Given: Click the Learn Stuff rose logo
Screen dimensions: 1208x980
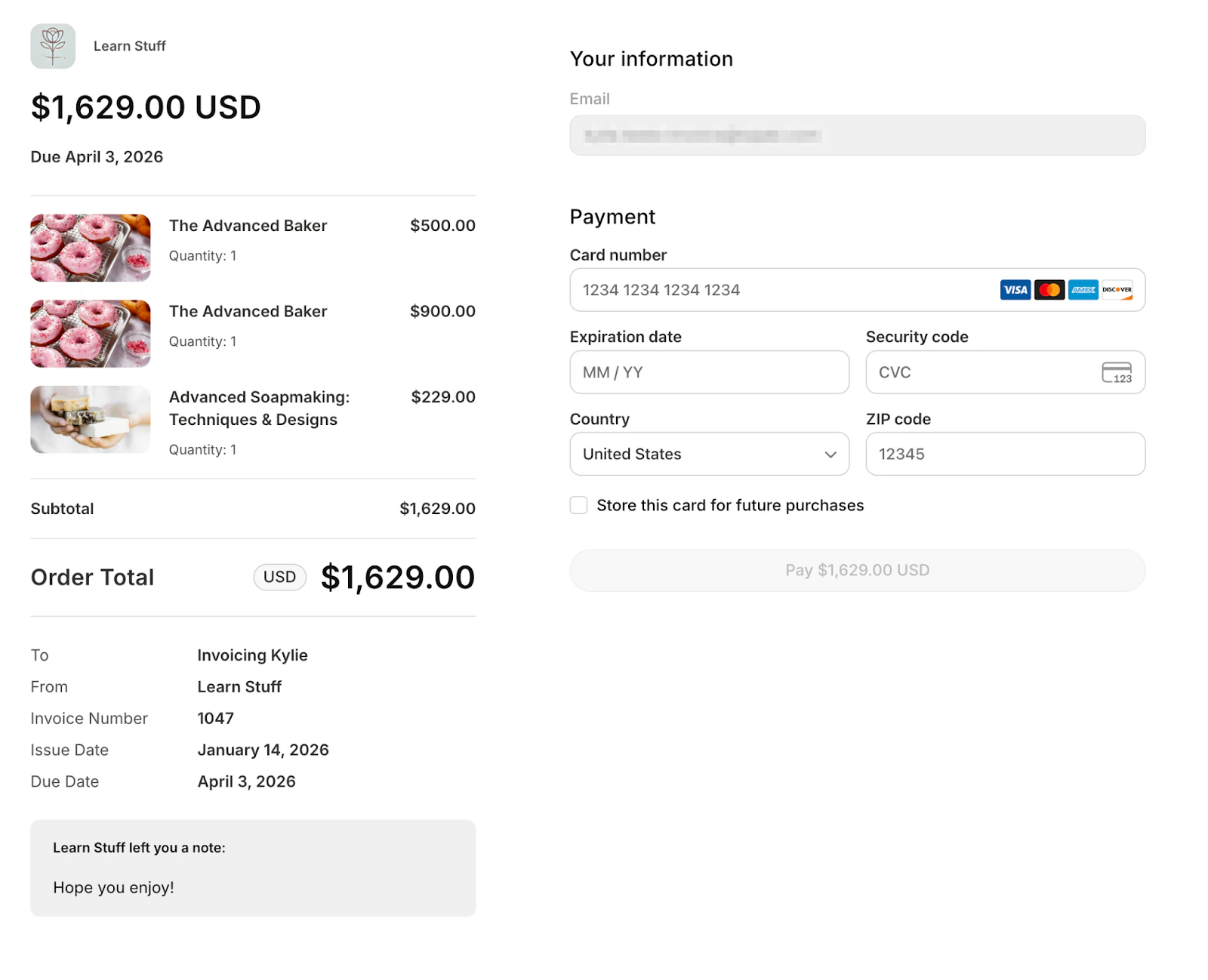Looking at the screenshot, I should coord(53,45).
